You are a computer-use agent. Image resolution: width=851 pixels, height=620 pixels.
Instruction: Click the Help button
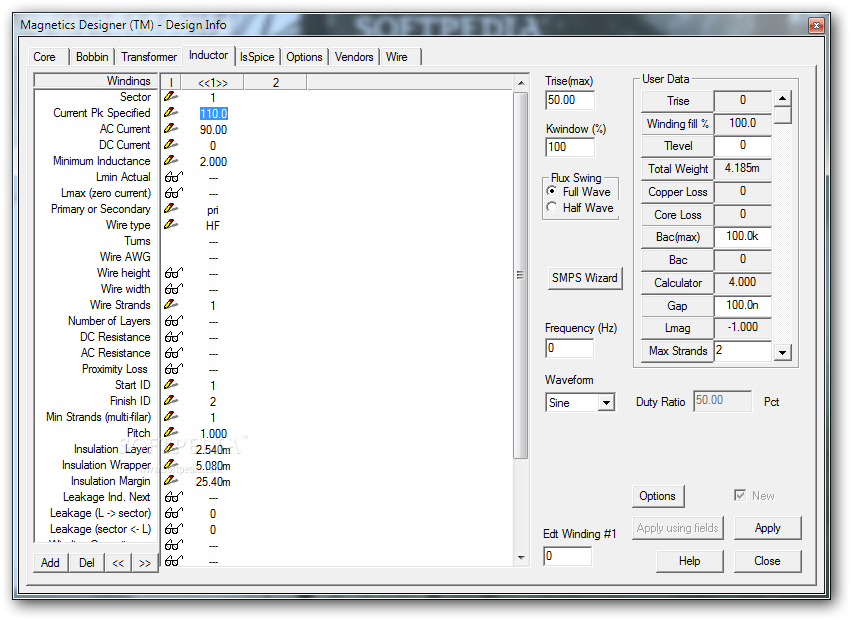689,561
